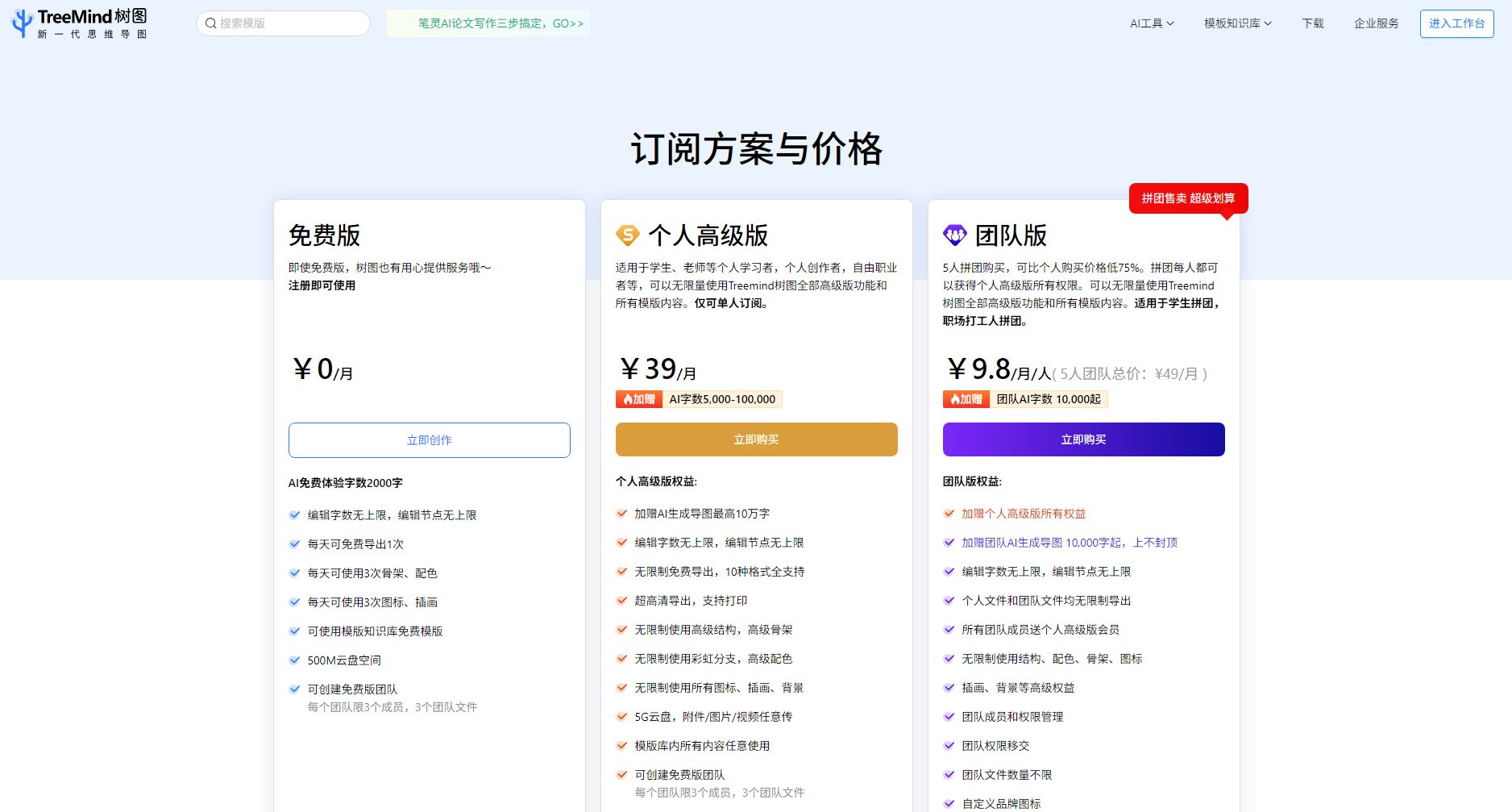Screen dimensions: 1512x812
Task: Click checkmark beside 500M云盘空间
Action: pos(295,660)
